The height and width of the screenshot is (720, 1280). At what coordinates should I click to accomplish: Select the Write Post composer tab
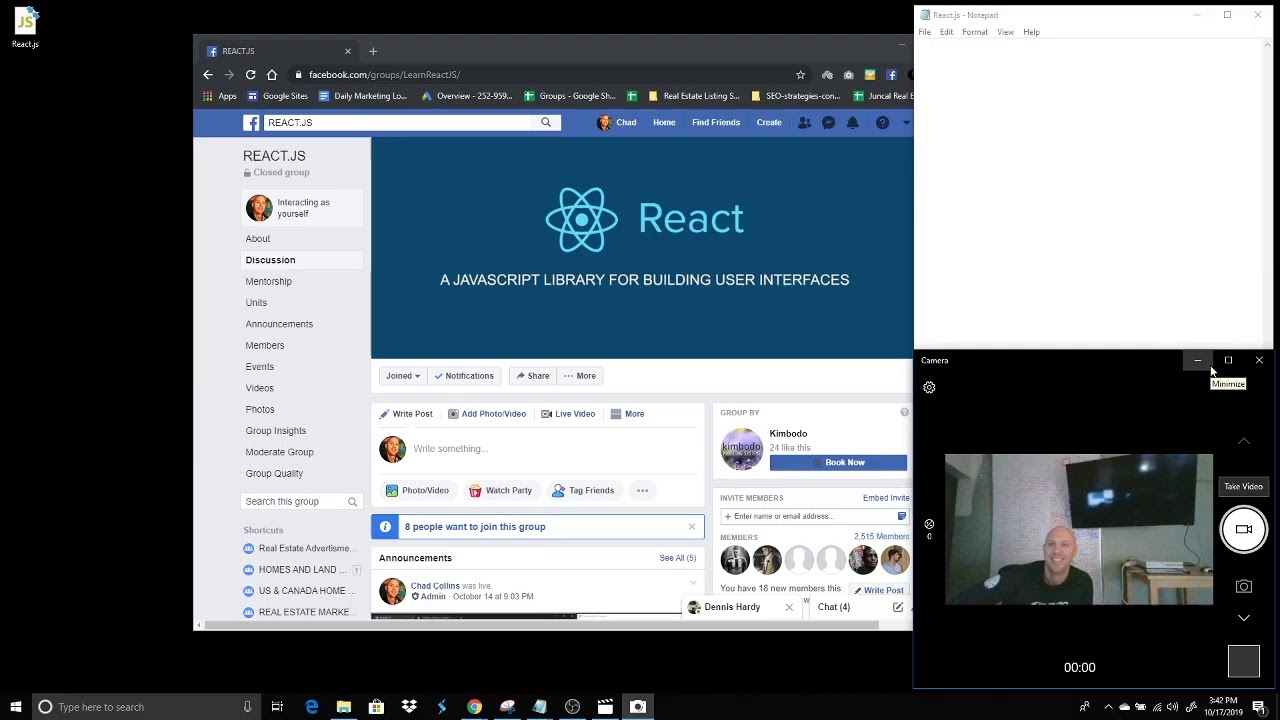406,414
